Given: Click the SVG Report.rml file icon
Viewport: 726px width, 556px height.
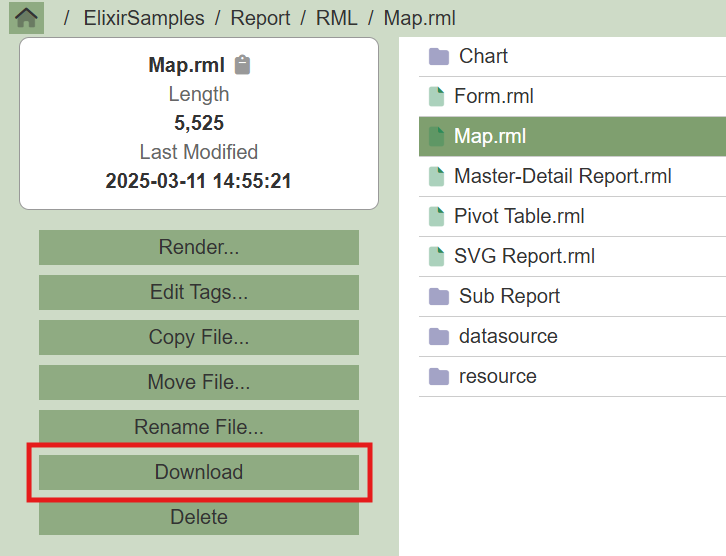Looking at the screenshot, I should [436, 256].
